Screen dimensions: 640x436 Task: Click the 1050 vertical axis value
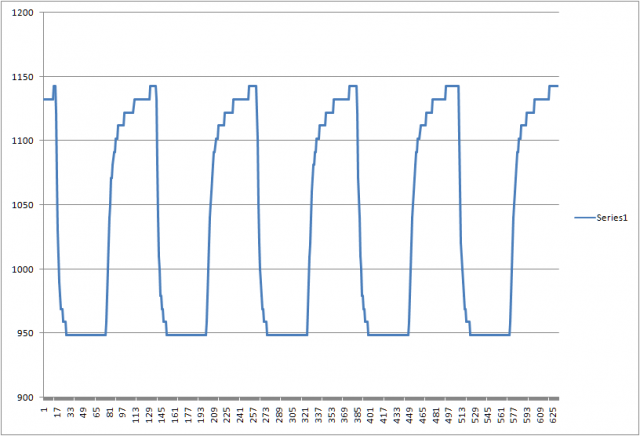pyautogui.click(x=21, y=205)
